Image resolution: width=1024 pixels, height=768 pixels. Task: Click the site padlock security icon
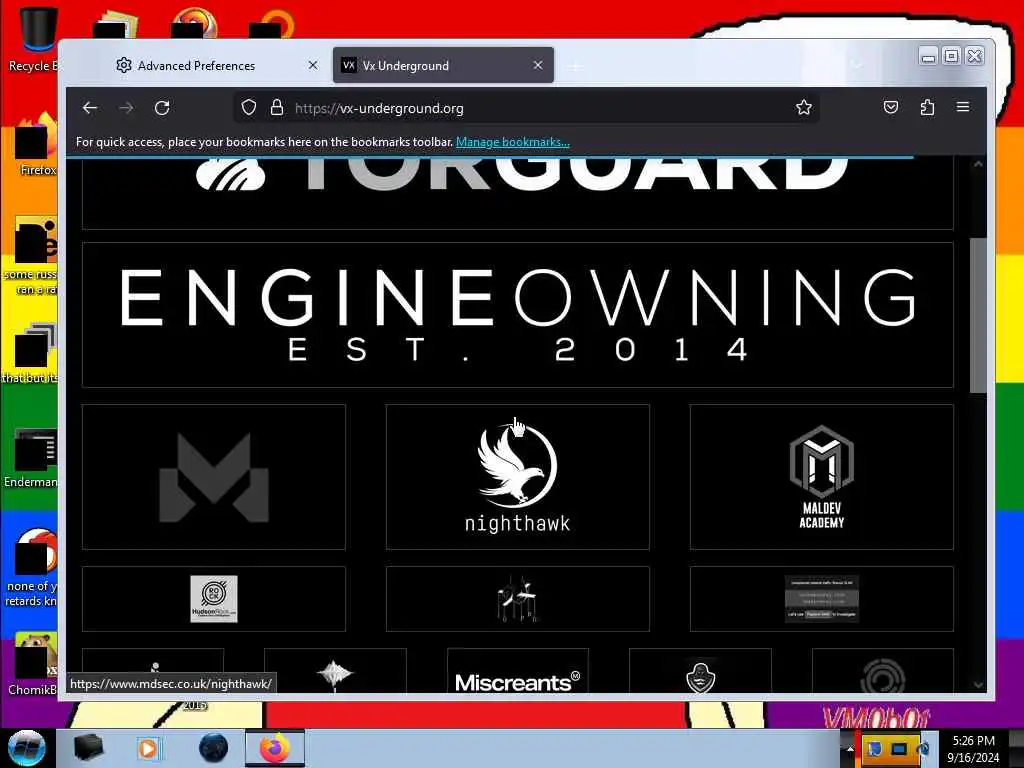click(277, 108)
